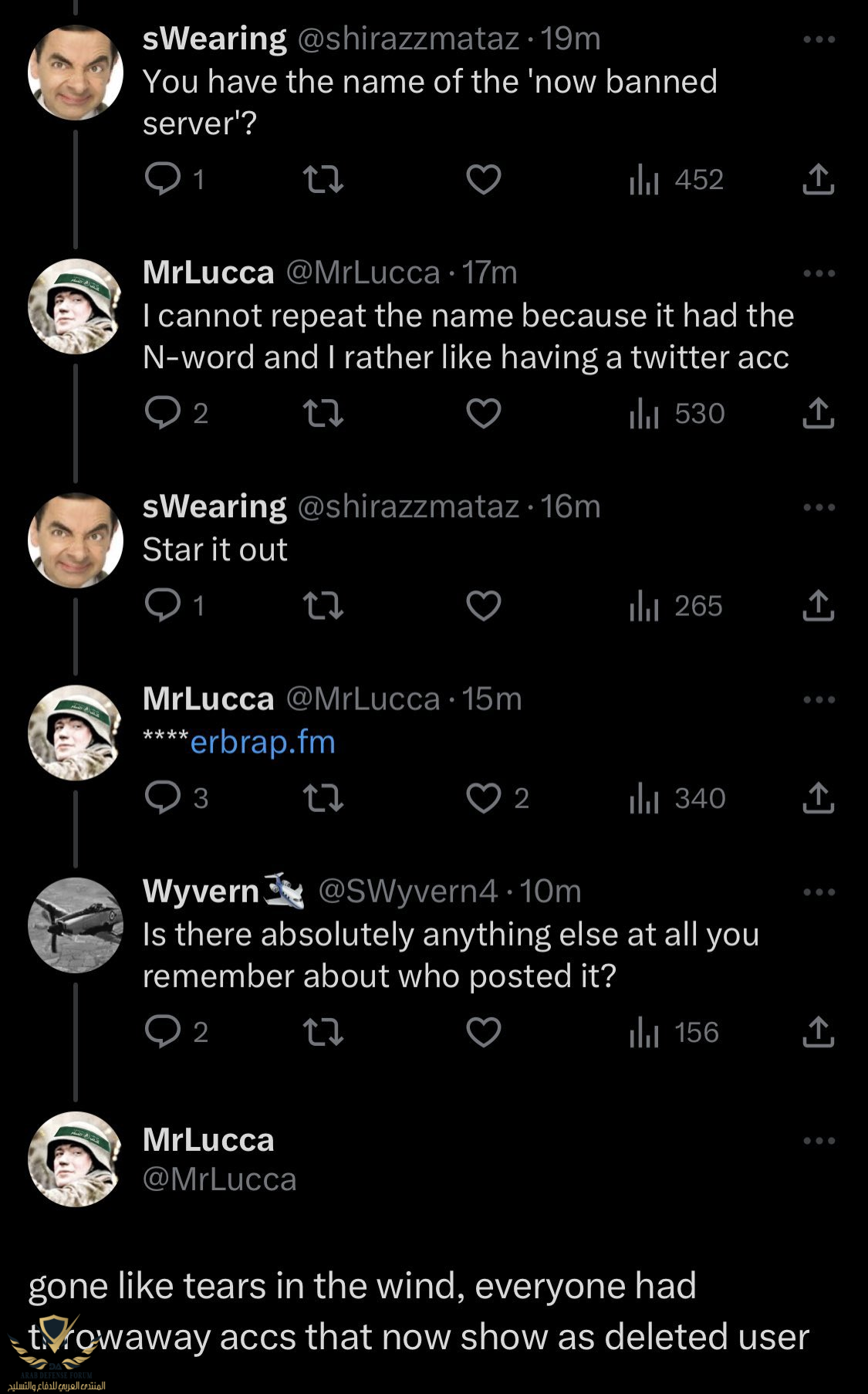Repost sWearing's 'Star it out' tweet
This screenshot has width=868, height=1394.
coord(323,606)
